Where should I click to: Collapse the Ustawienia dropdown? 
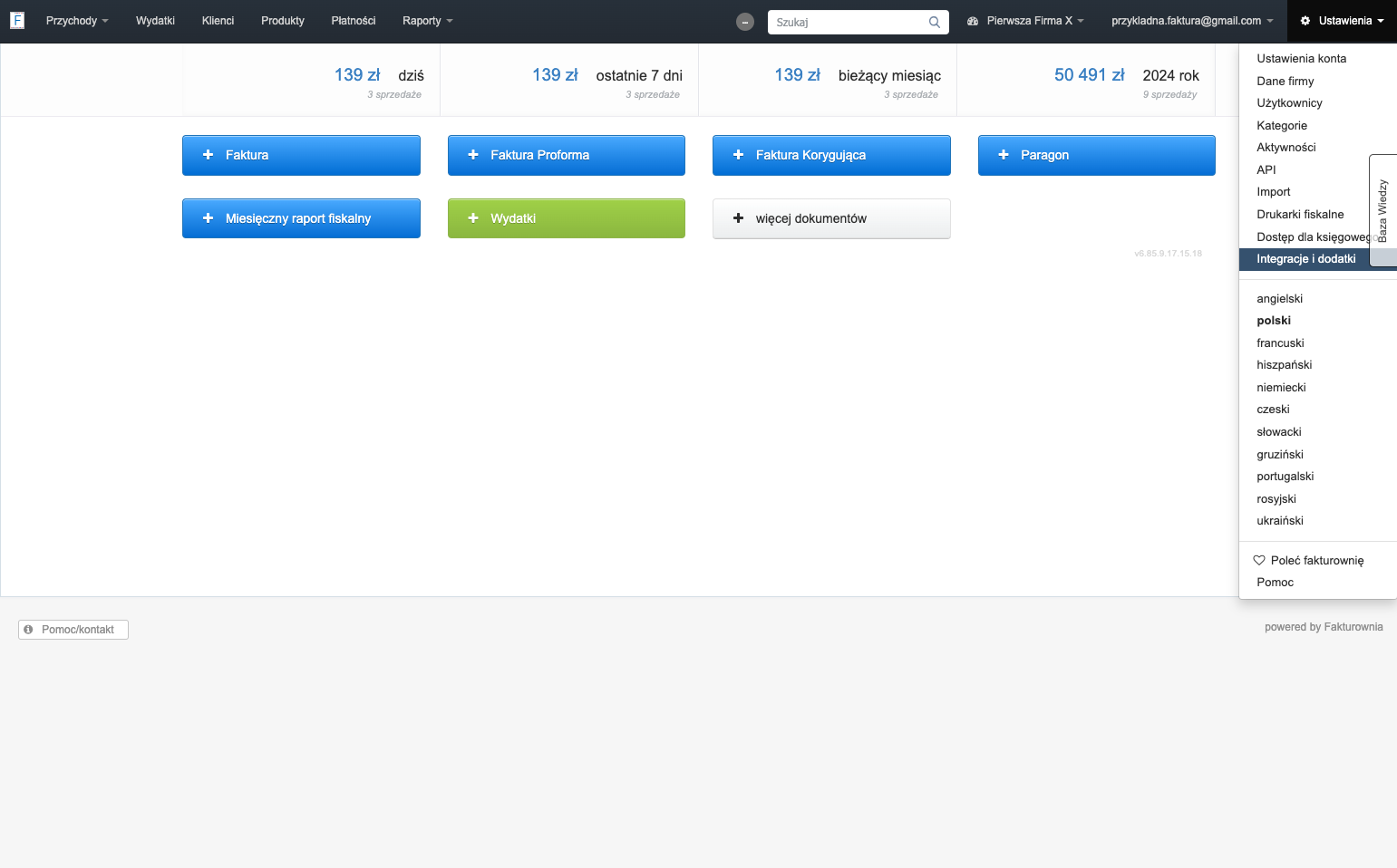click(1343, 21)
